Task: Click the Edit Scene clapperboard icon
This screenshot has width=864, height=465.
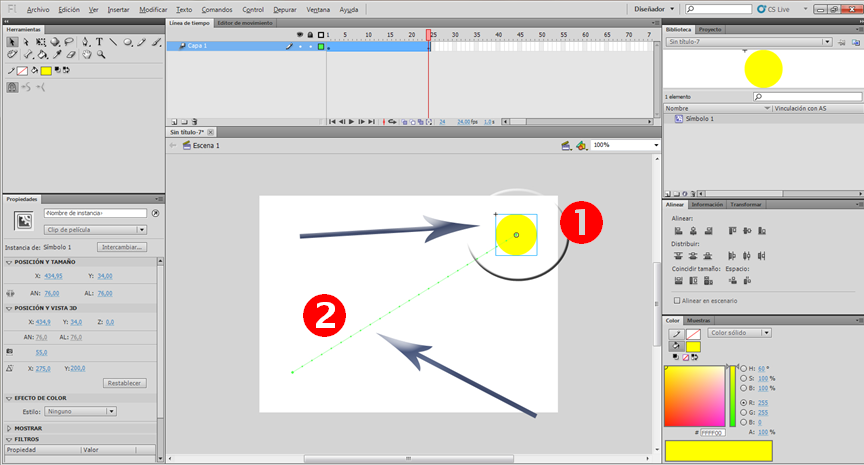Action: click(565, 145)
